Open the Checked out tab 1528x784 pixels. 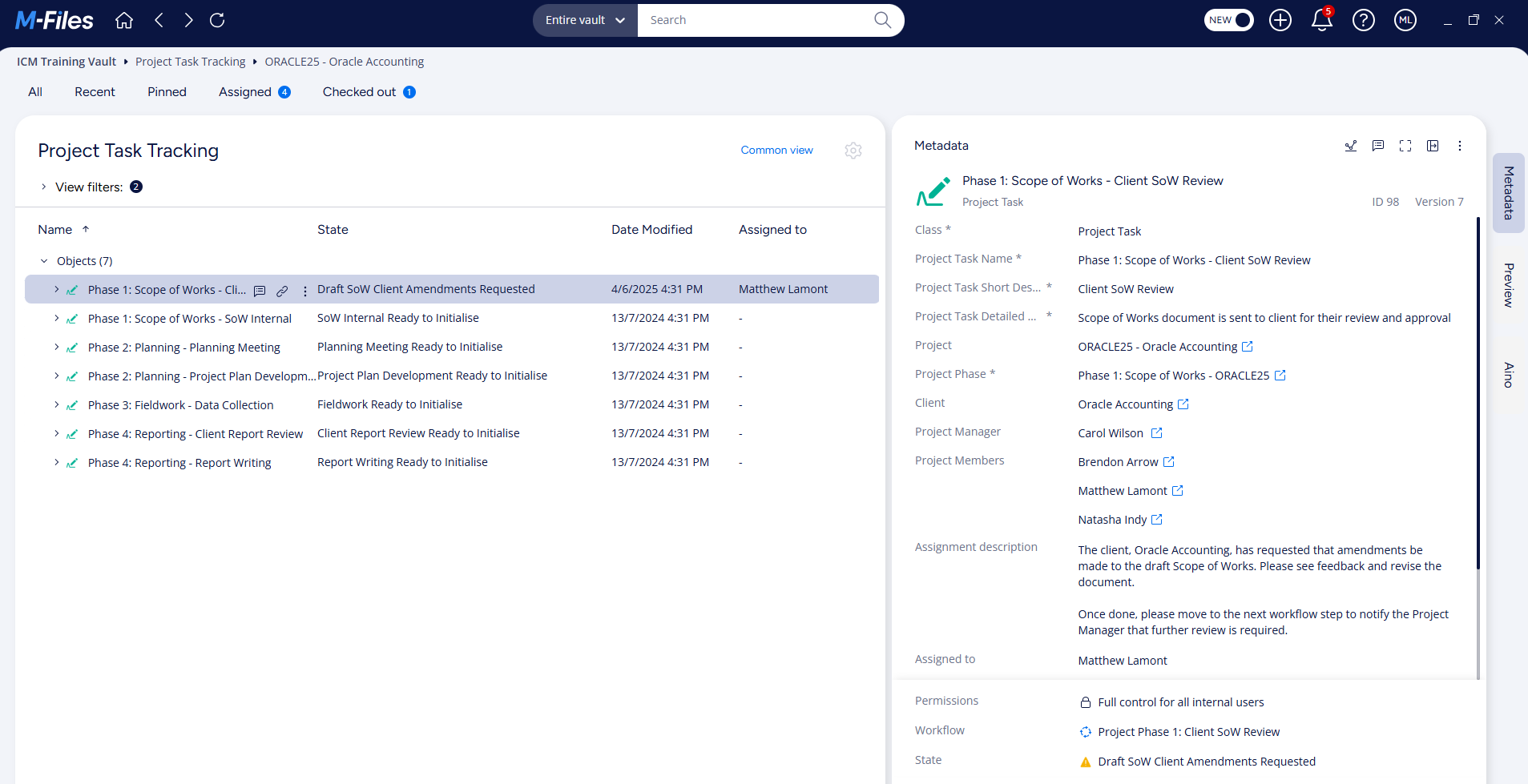coord(359,92)
